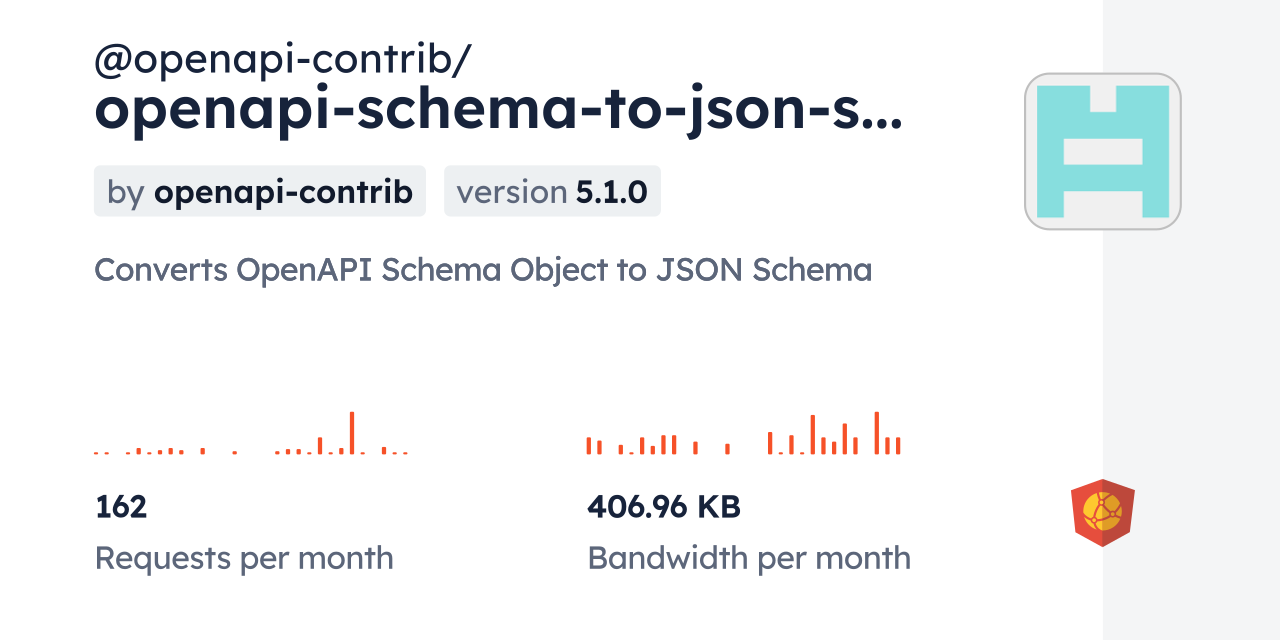The height and width of the screenshot is (640, 1280).
Task: Click the tallest bar in bandwidth chart
Action: tap(876, 433)
